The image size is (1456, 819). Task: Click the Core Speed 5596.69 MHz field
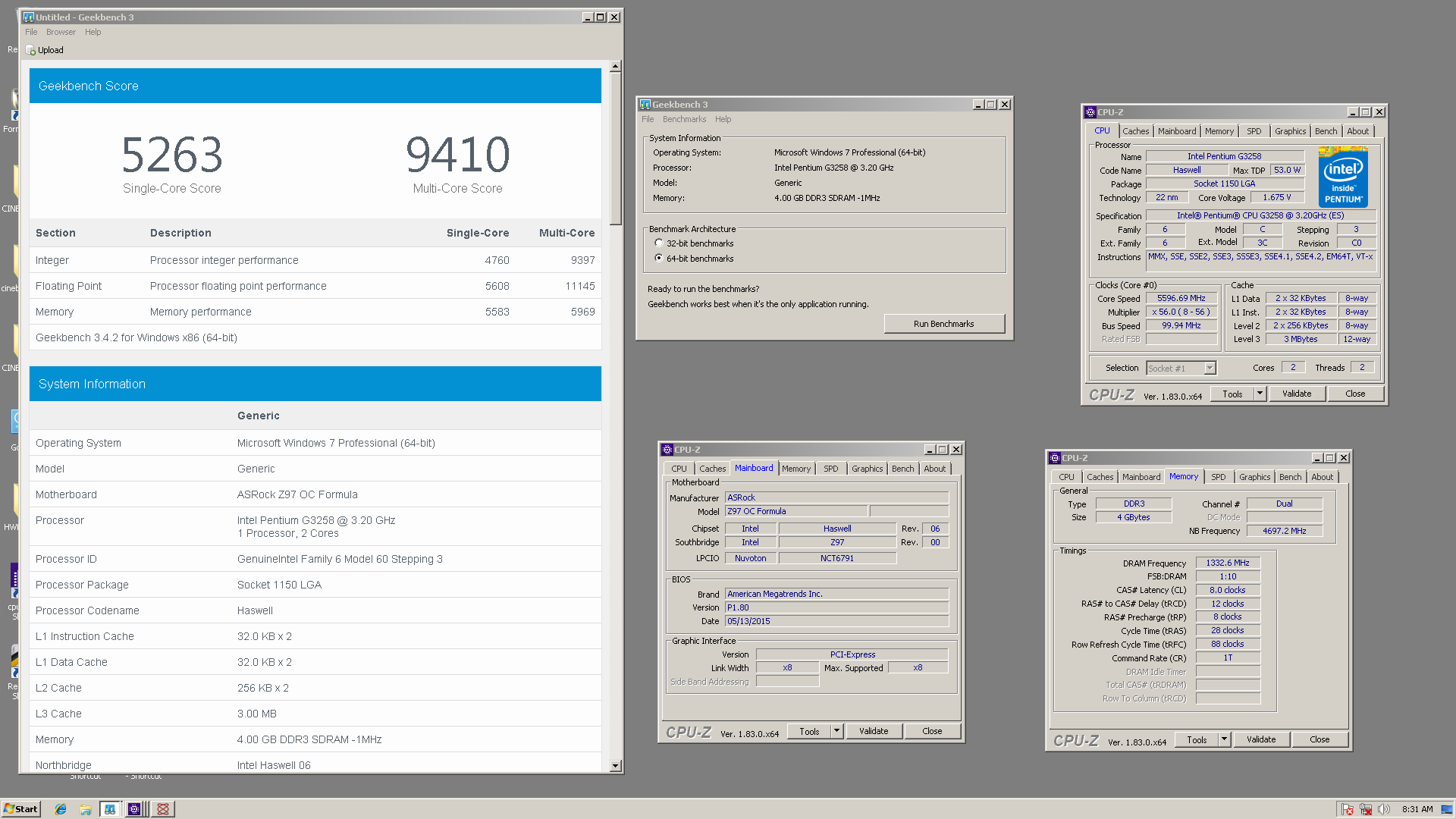coord(1181,299)
